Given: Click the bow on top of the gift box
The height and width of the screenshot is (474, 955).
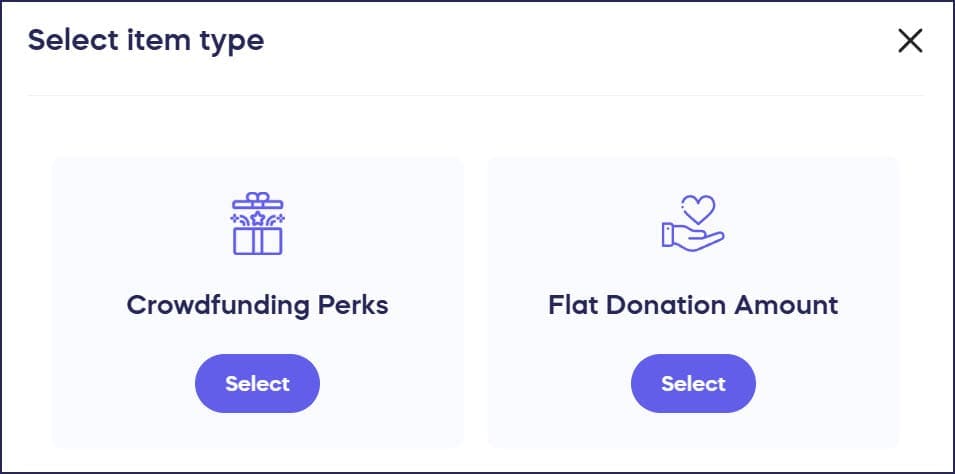Looking at the screenshot, I should click(257, 200).
